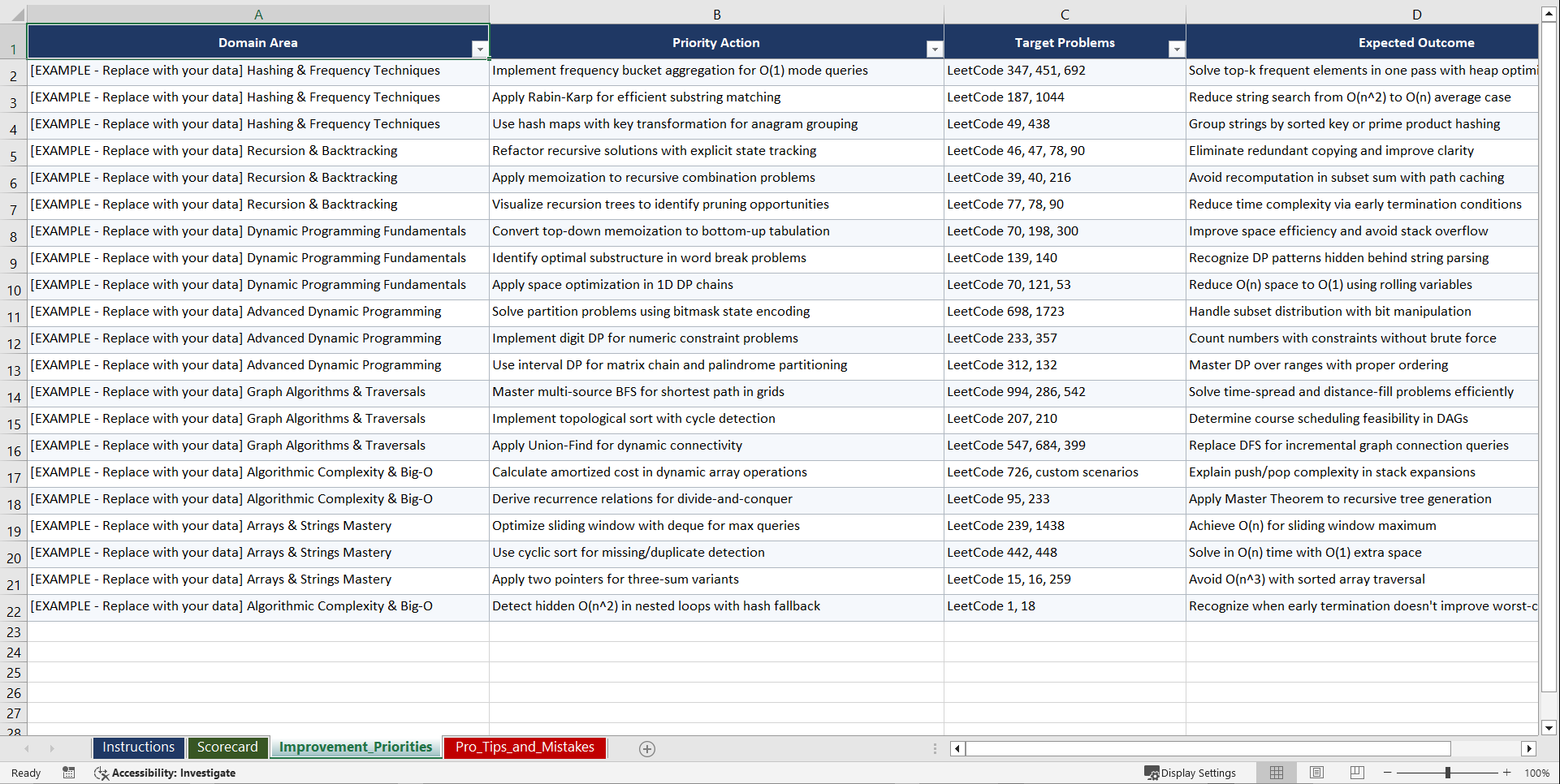Click the 100% zoom level button
1560x784 pixels.
[1537, 773]
